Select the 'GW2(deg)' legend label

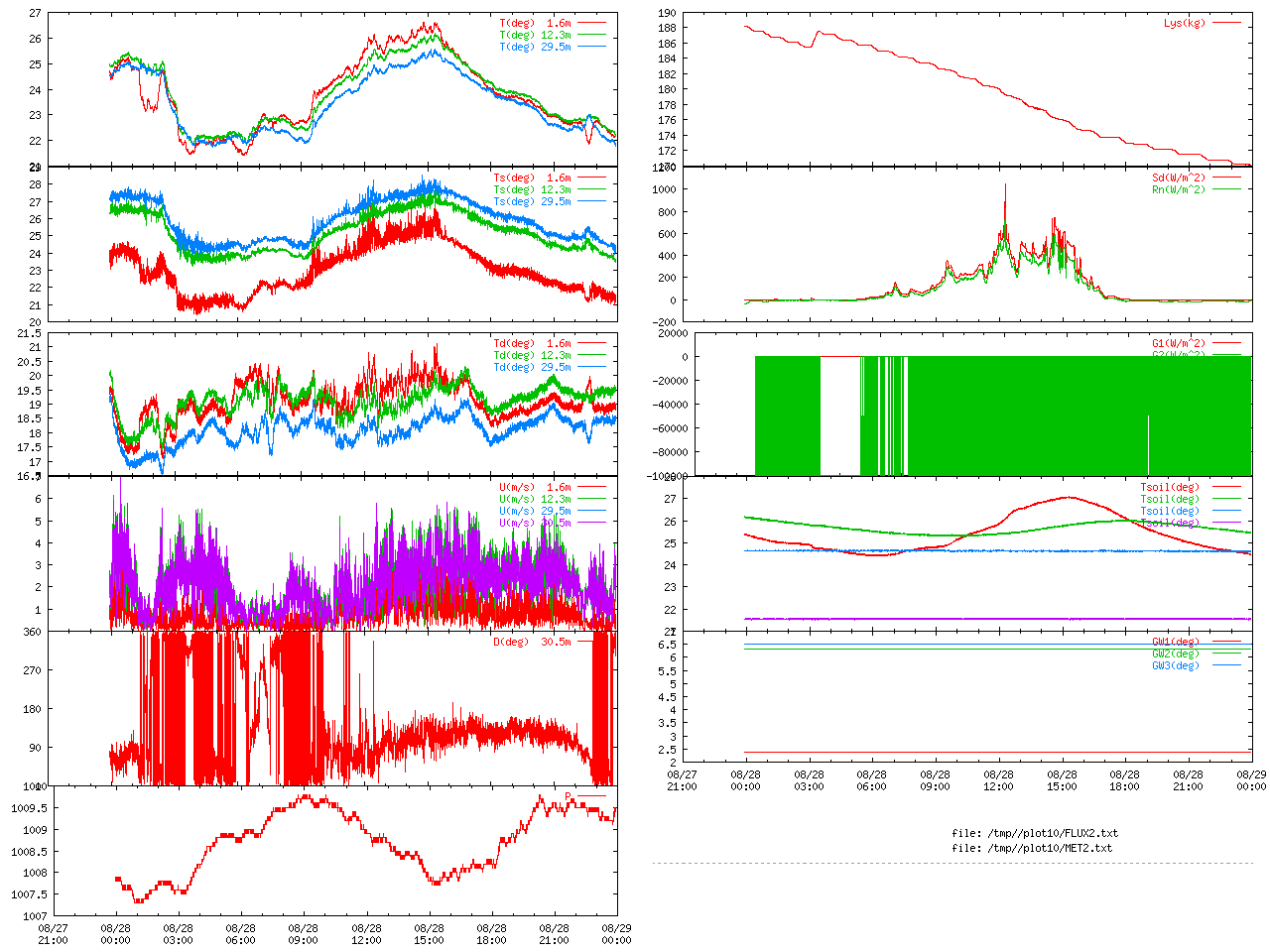point(1176,654)
